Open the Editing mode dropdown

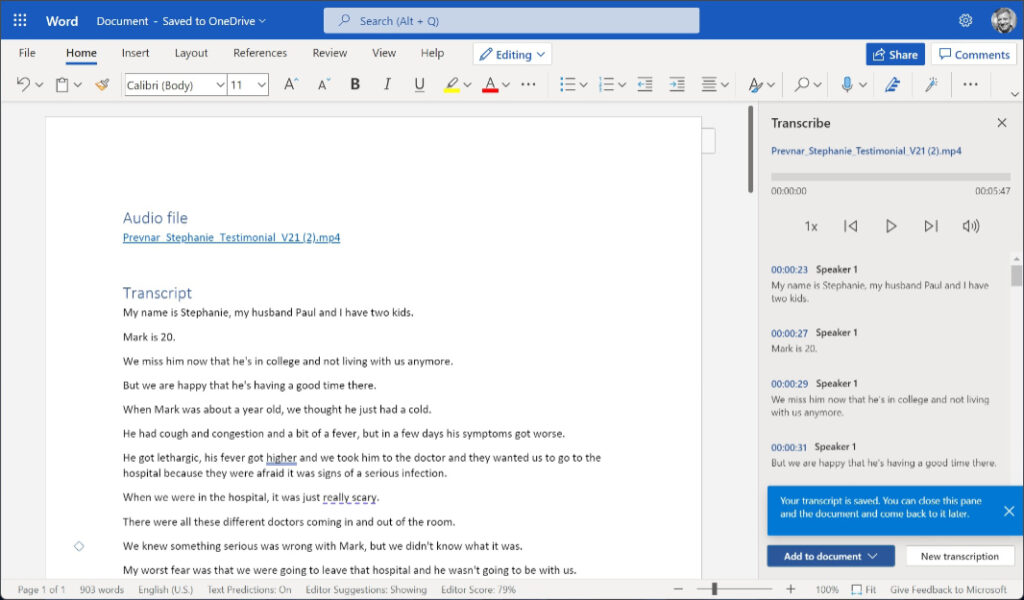(x=512, y=53)
